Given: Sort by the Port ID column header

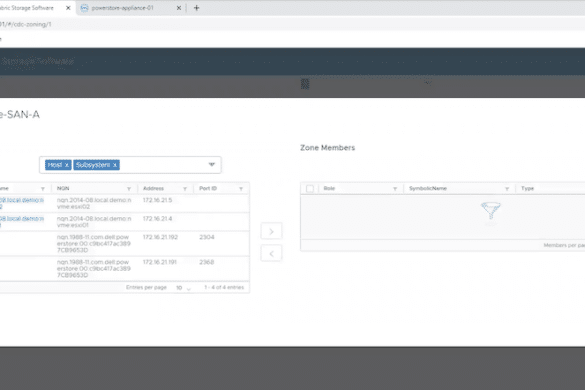Looking at the screenshot, I should pos(208,188).
